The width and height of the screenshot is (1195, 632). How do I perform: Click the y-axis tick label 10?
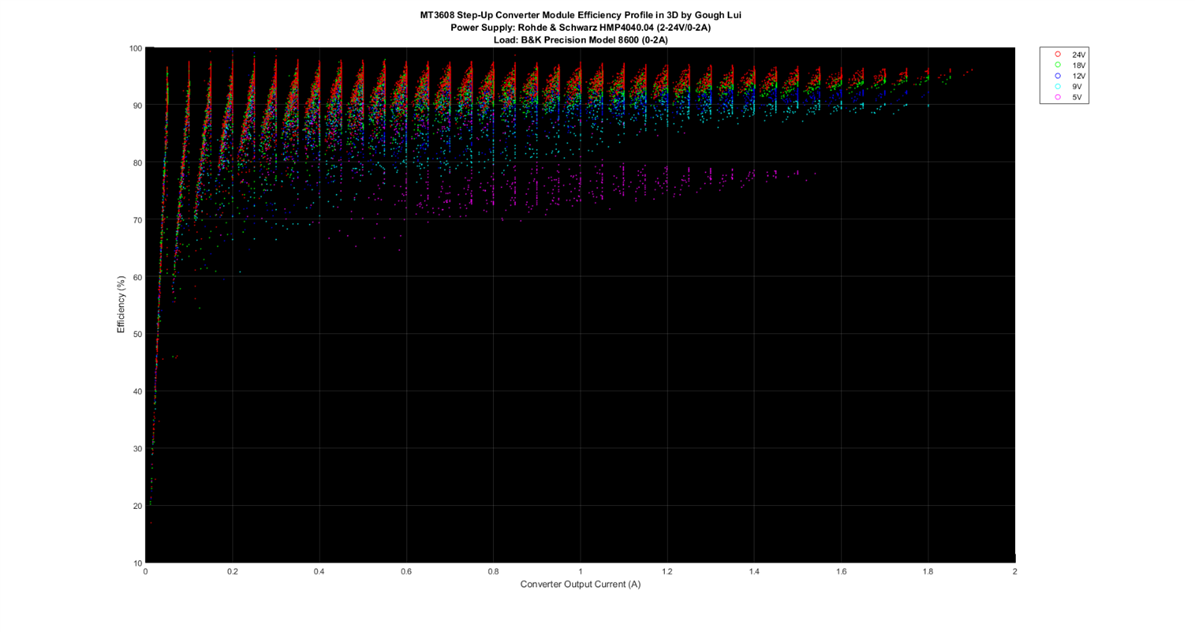pyautogui.click(x=137, y=563)
